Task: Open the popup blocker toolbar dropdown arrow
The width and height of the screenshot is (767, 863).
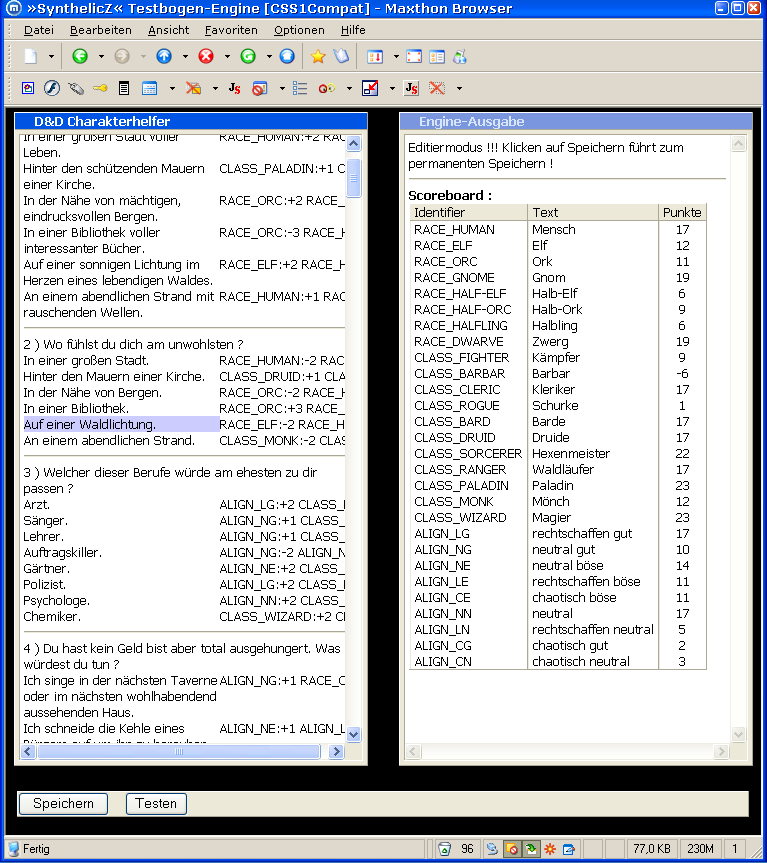Action: pyautogui.click(x=282, y=88)
